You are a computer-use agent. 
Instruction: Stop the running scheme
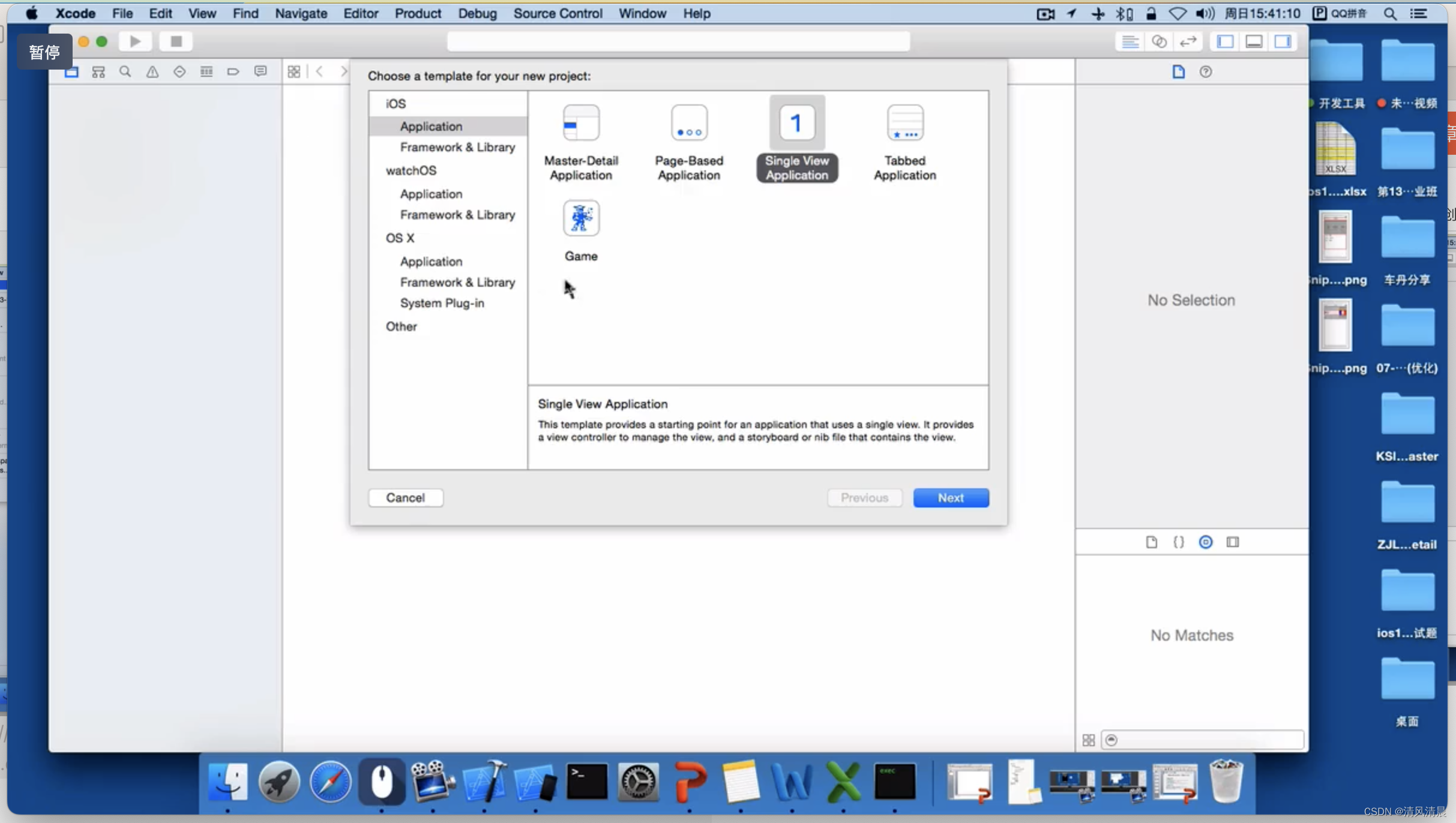[176, 41]
